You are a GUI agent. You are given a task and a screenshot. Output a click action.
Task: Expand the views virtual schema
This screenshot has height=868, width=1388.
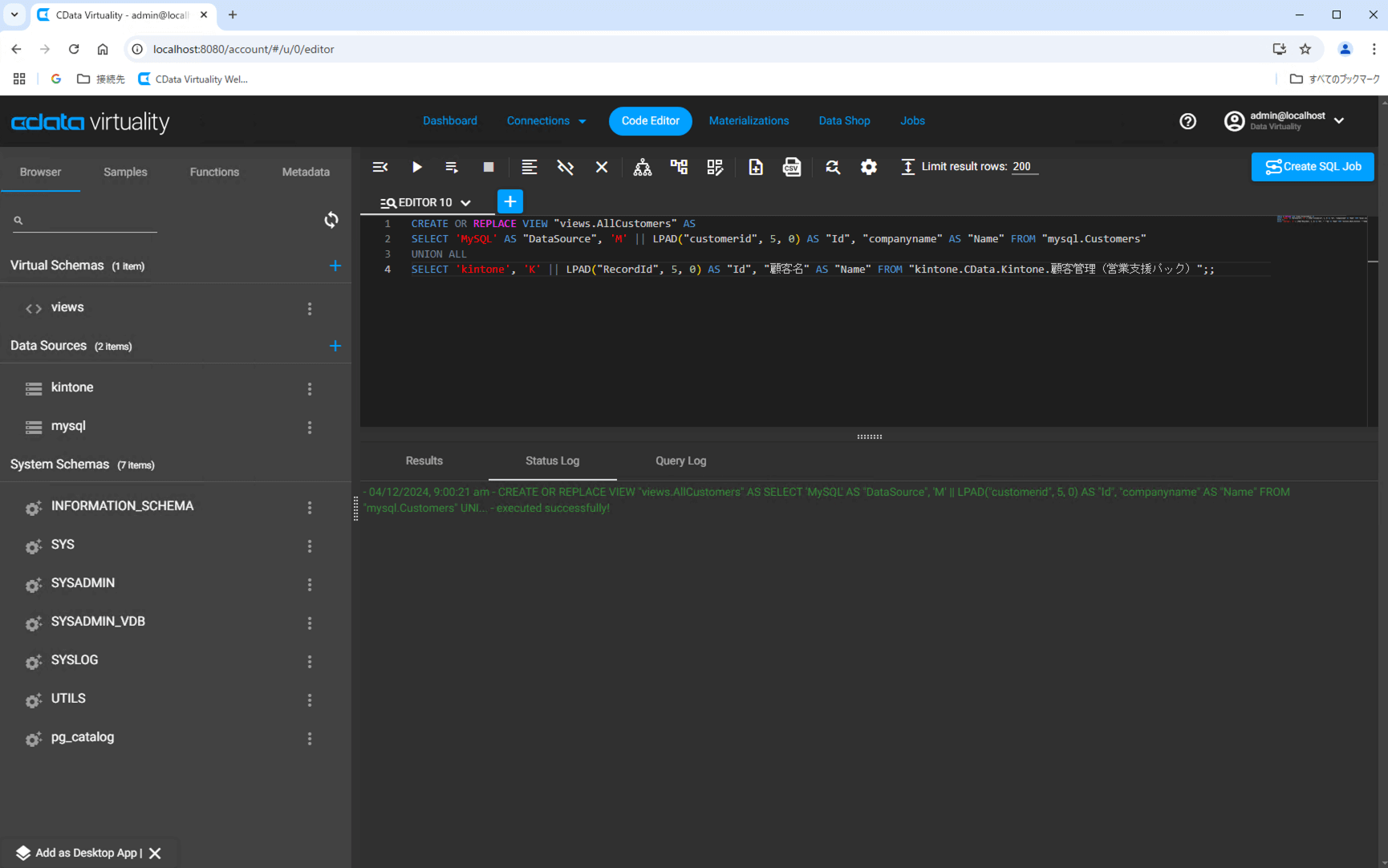(x=67, y=307)
